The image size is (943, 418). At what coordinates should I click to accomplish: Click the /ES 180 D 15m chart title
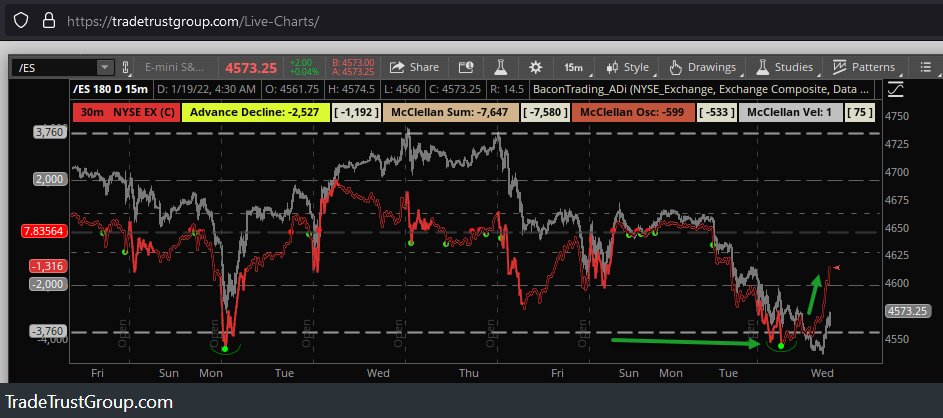pos(110,90)
